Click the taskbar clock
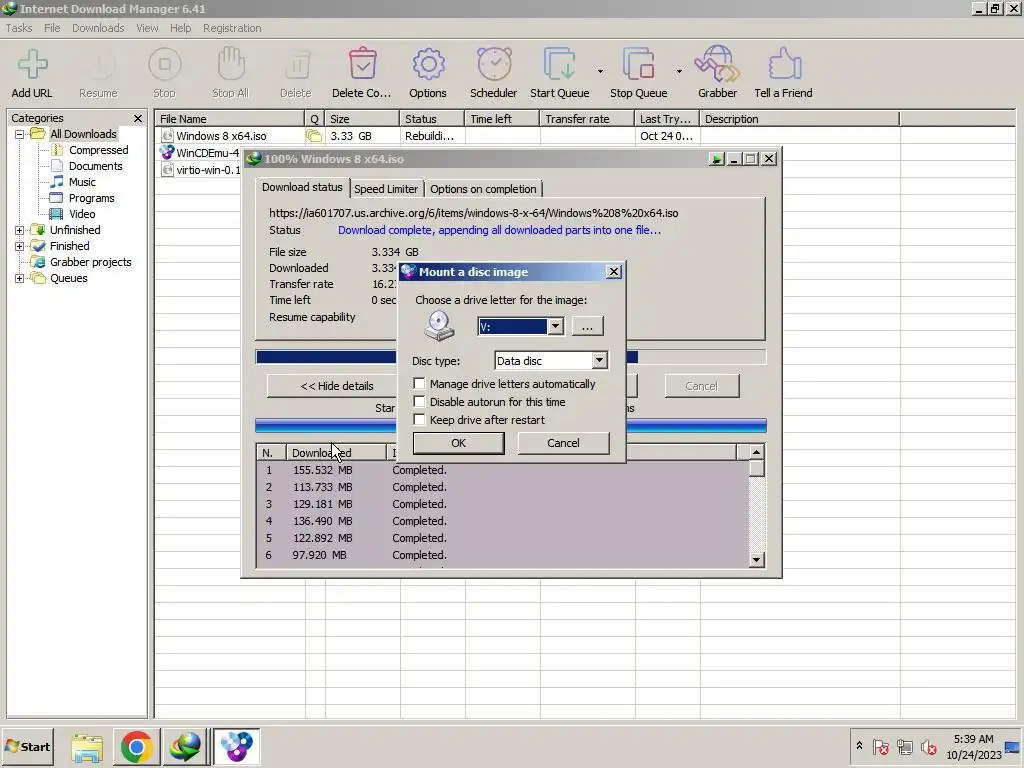Image resolution: width=1024 pixels, height=768 pixels. [973, 747]
